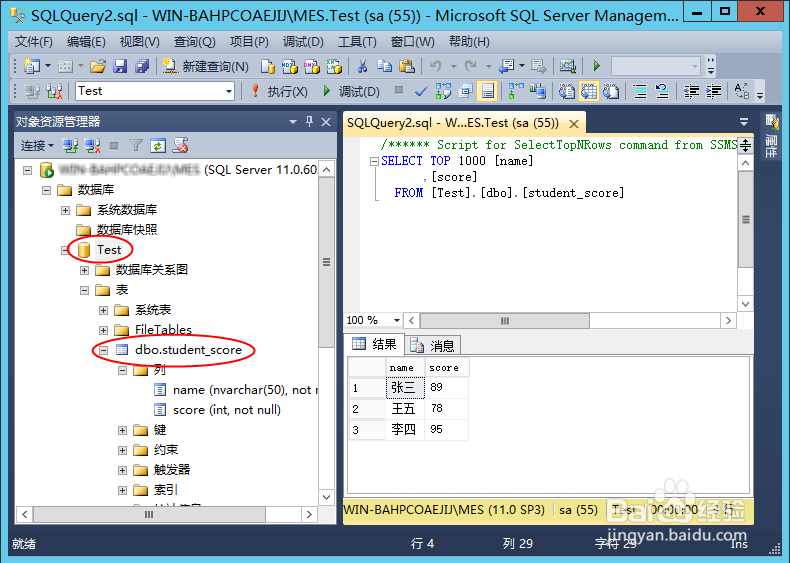The height and width of the screenshot is (563, 790).
Task: Save the query with the floppy disk icon
Action: click(120, 66)
